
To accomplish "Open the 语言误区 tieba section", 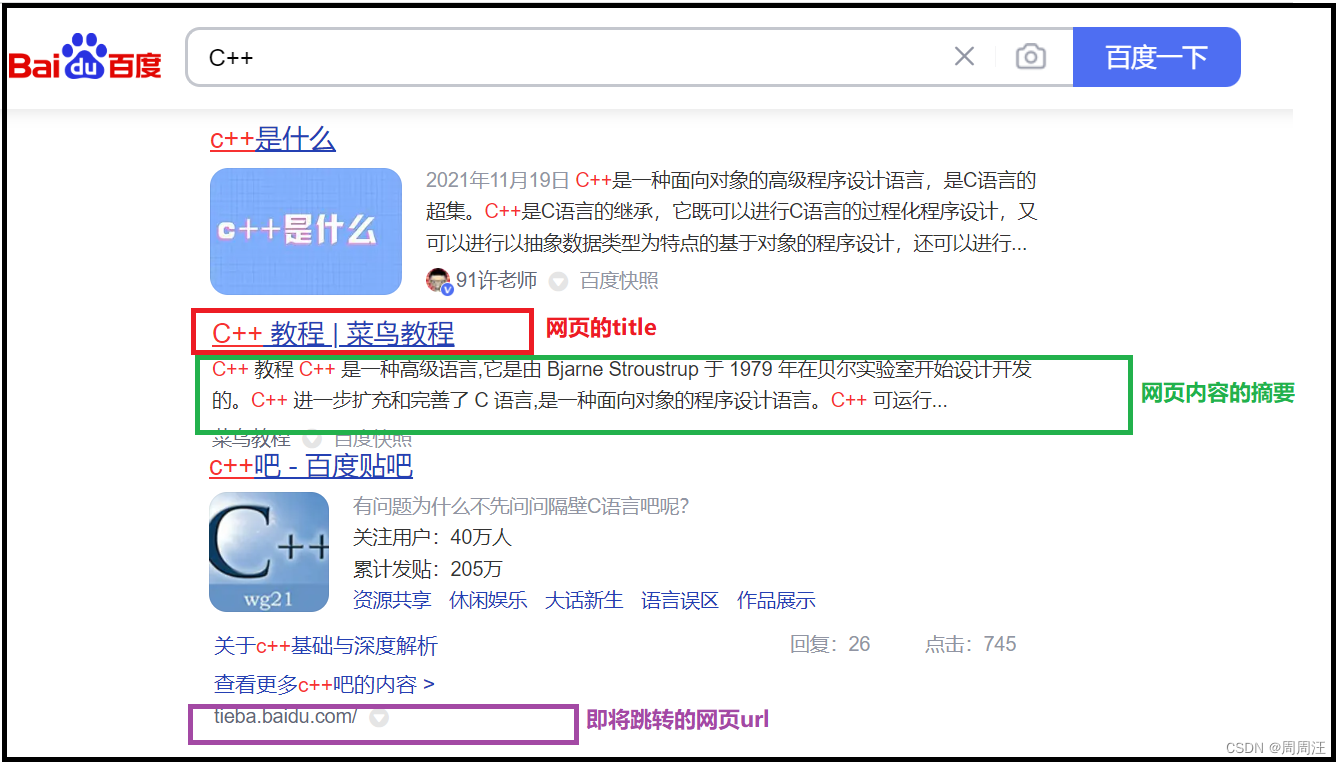I will point(680,600).
